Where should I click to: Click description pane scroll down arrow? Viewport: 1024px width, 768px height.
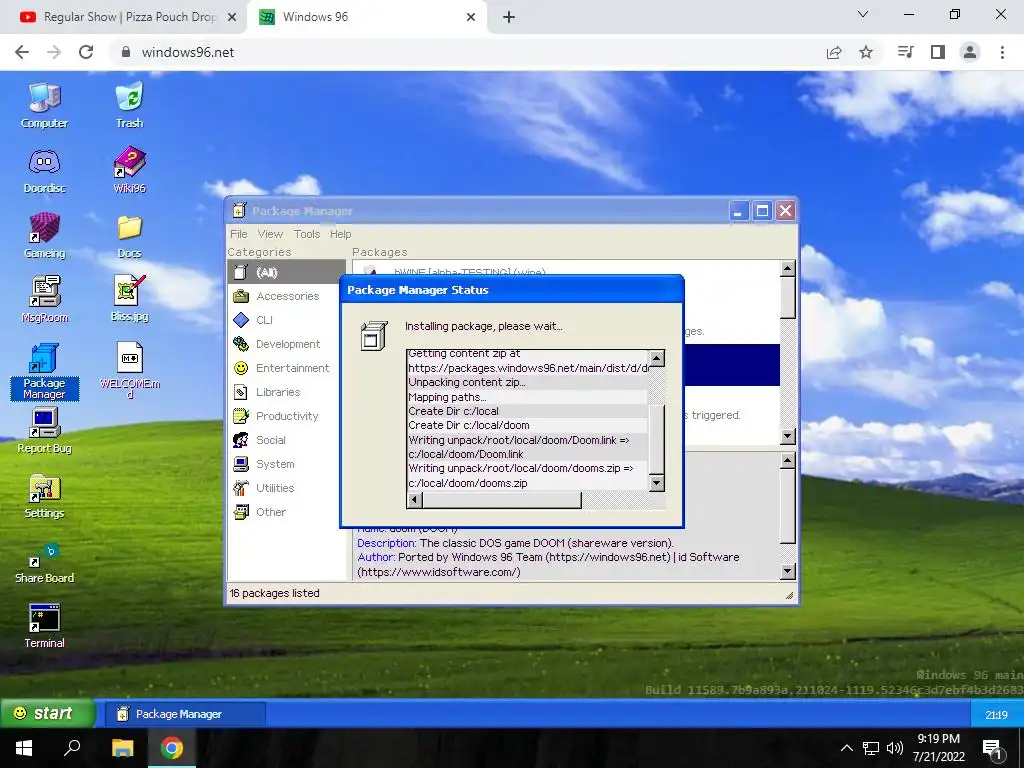pyautogui.click(x=788, y=571)
